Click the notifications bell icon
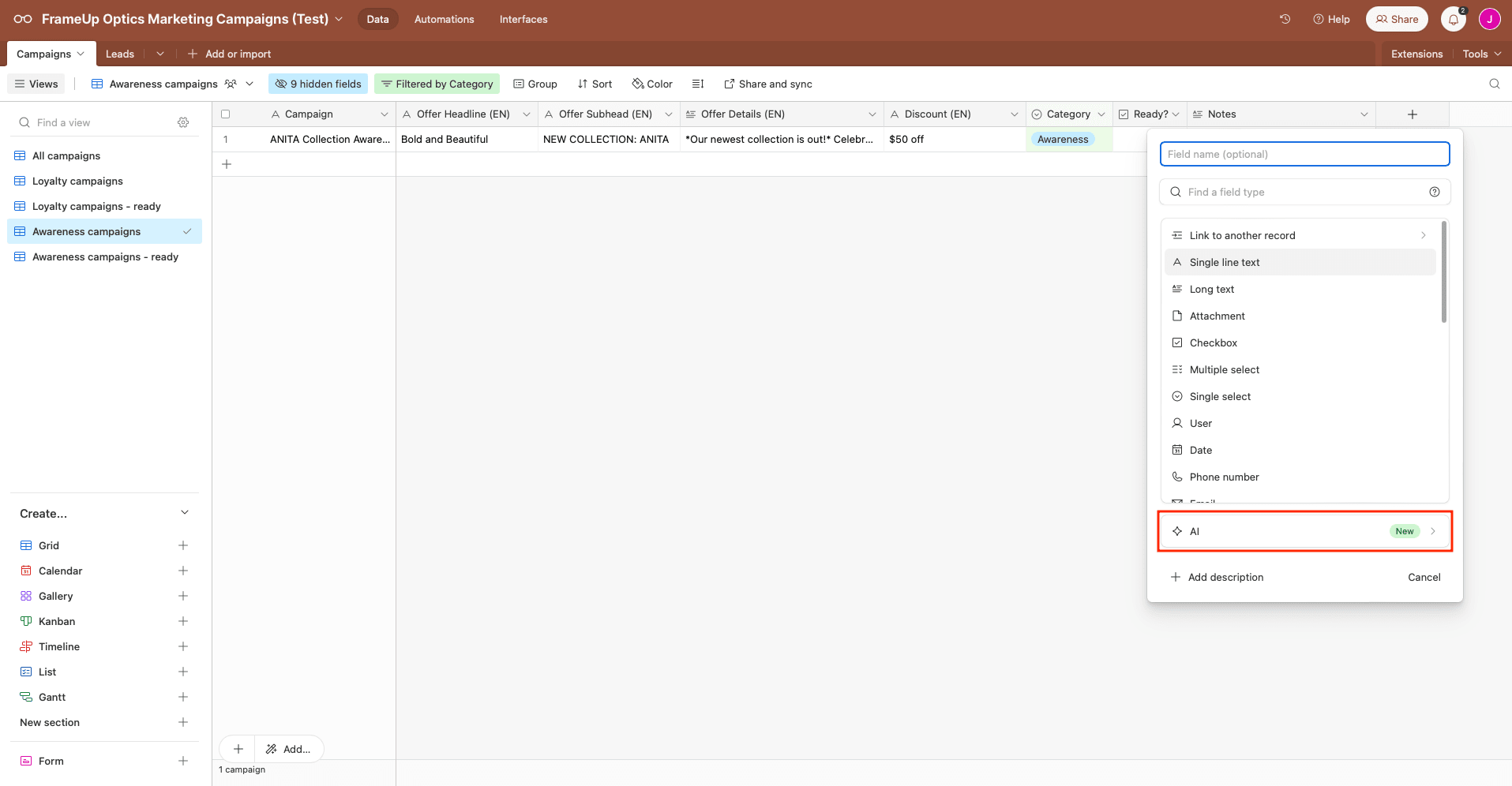Viewport: 1512px width, 786px height. click(1453, 19)
